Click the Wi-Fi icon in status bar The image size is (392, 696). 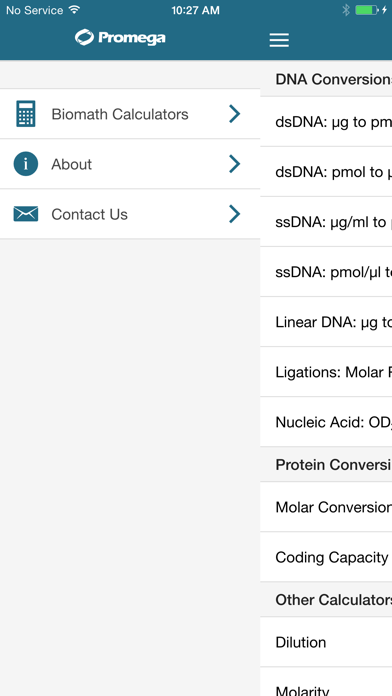75,10
